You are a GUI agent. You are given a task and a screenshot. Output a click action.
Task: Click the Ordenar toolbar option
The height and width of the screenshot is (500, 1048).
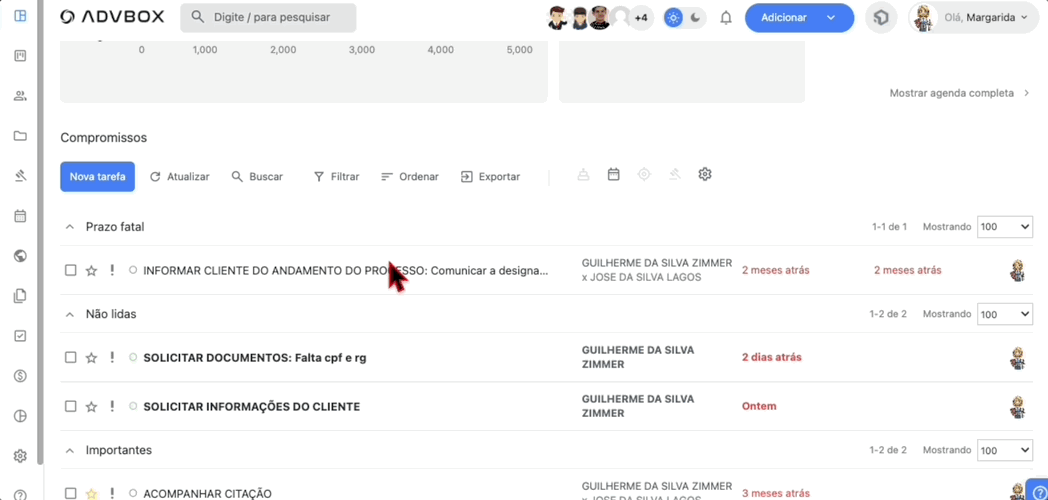[x=410, y=177]
